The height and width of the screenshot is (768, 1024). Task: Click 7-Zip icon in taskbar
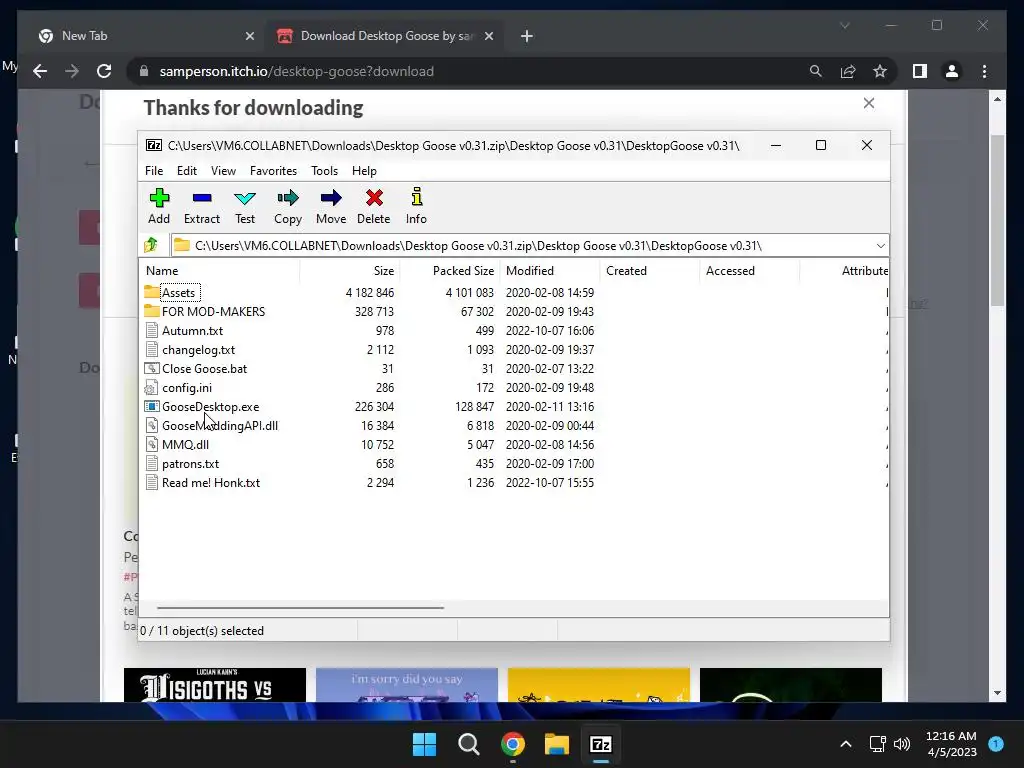[601, 744]
